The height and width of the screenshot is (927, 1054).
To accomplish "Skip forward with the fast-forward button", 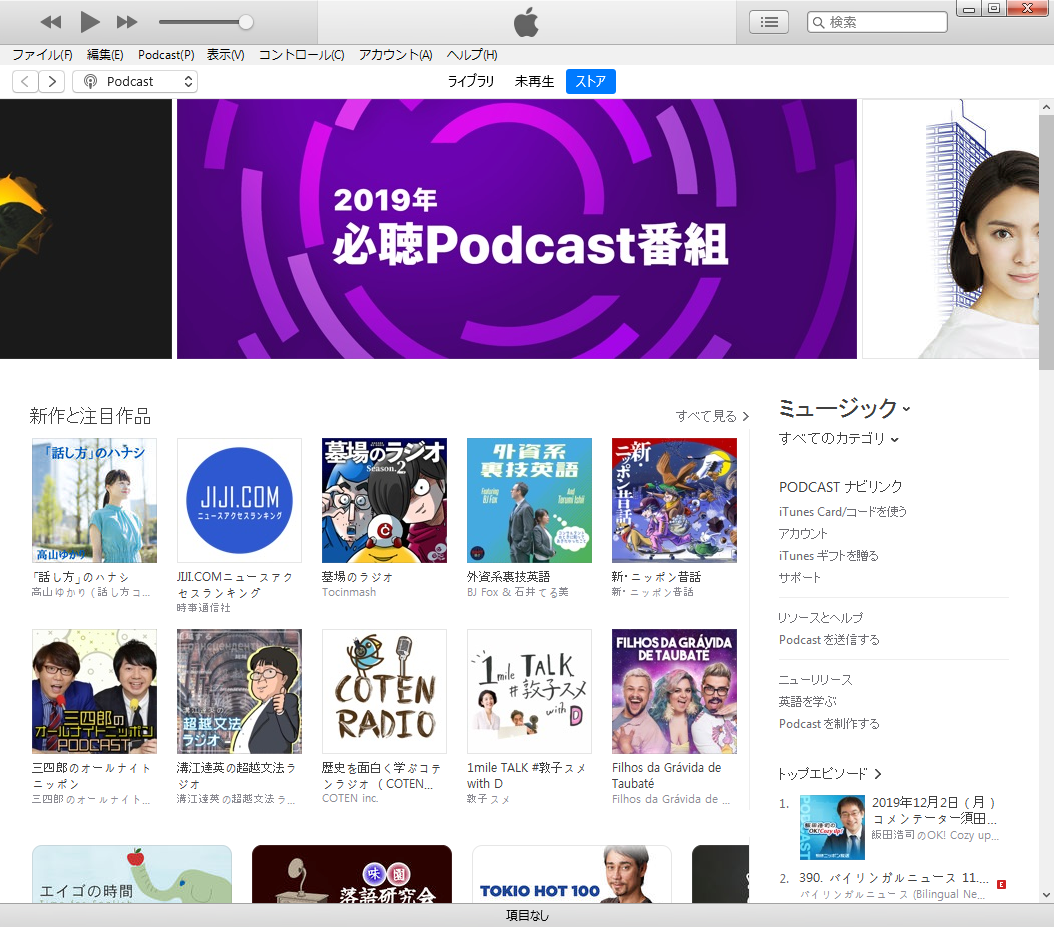I will (126, 22).
